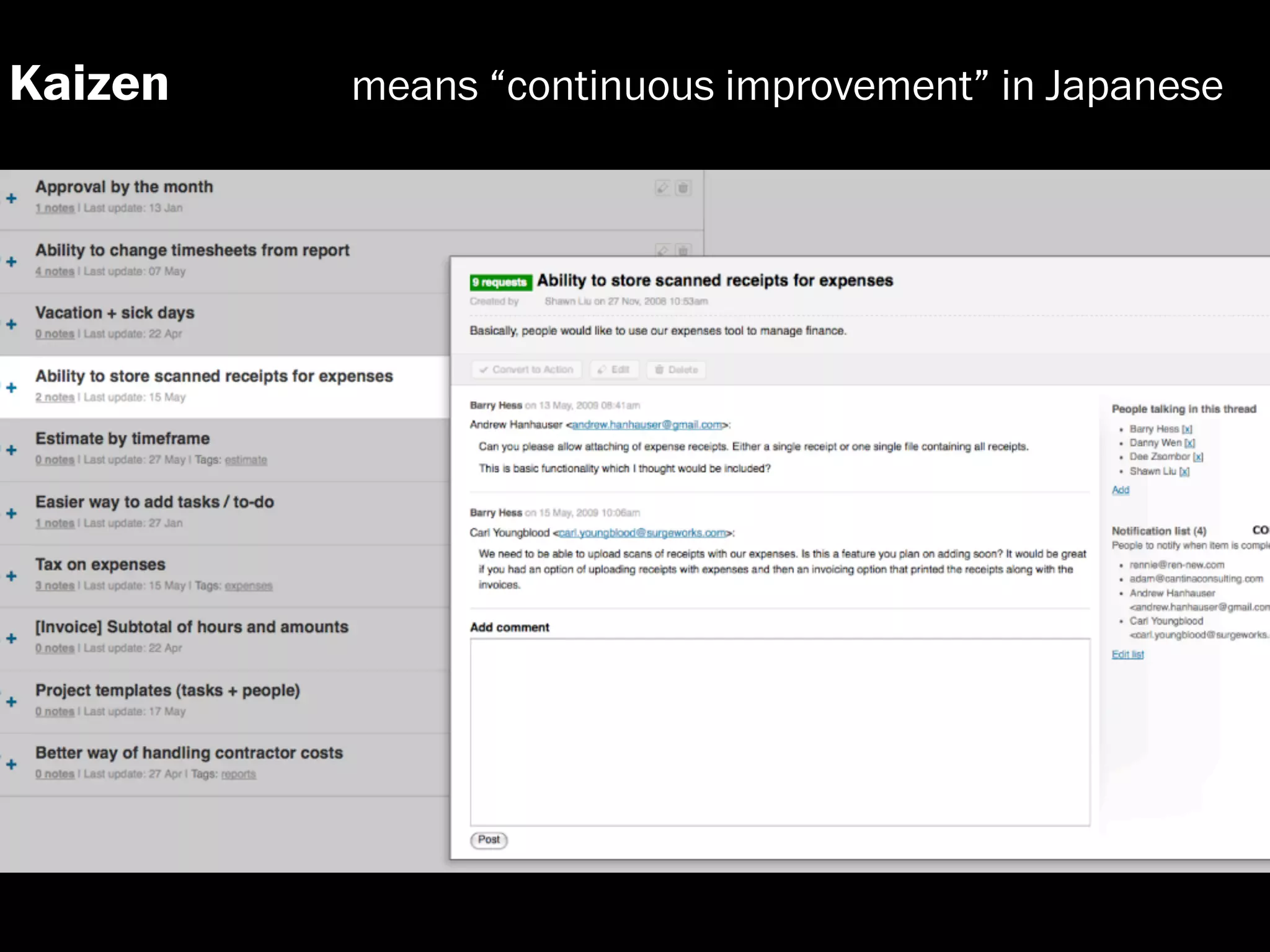The image size is (1270, 952).
Task: Click 'Add' link under people talking list
Action: click(1121, 490)
